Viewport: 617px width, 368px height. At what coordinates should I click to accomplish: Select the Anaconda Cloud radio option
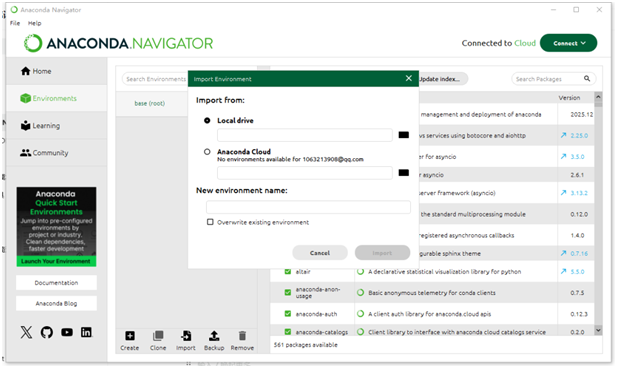(x=207, y=152)
